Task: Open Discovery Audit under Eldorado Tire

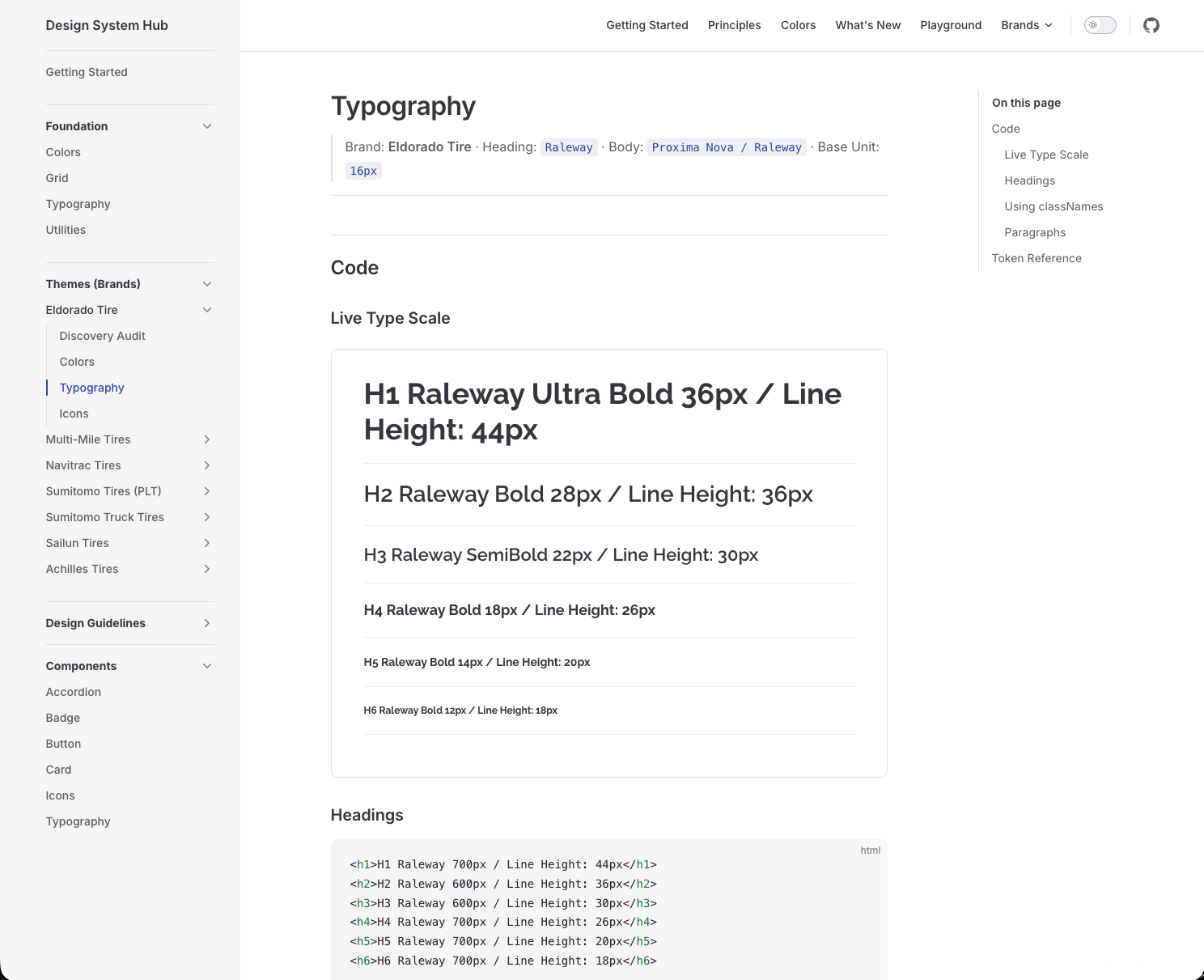Action: pos(103,336)
